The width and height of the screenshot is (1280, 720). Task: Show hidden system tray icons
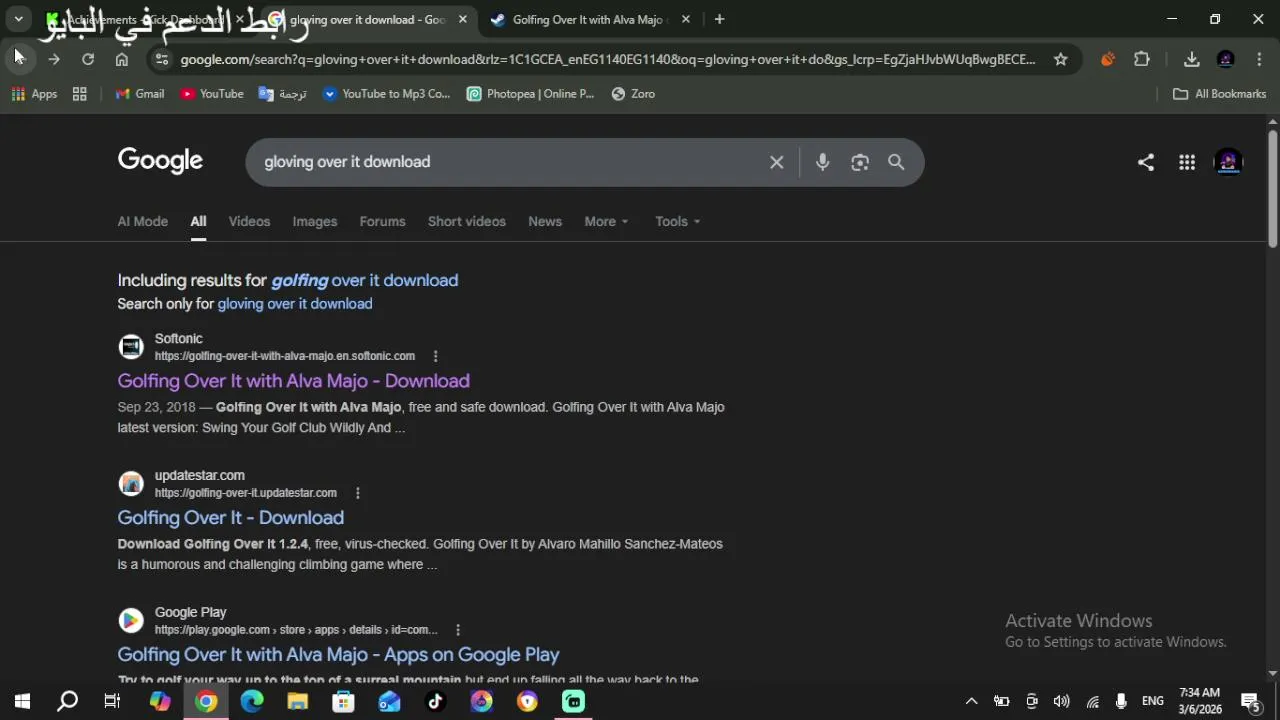[970, 701]
